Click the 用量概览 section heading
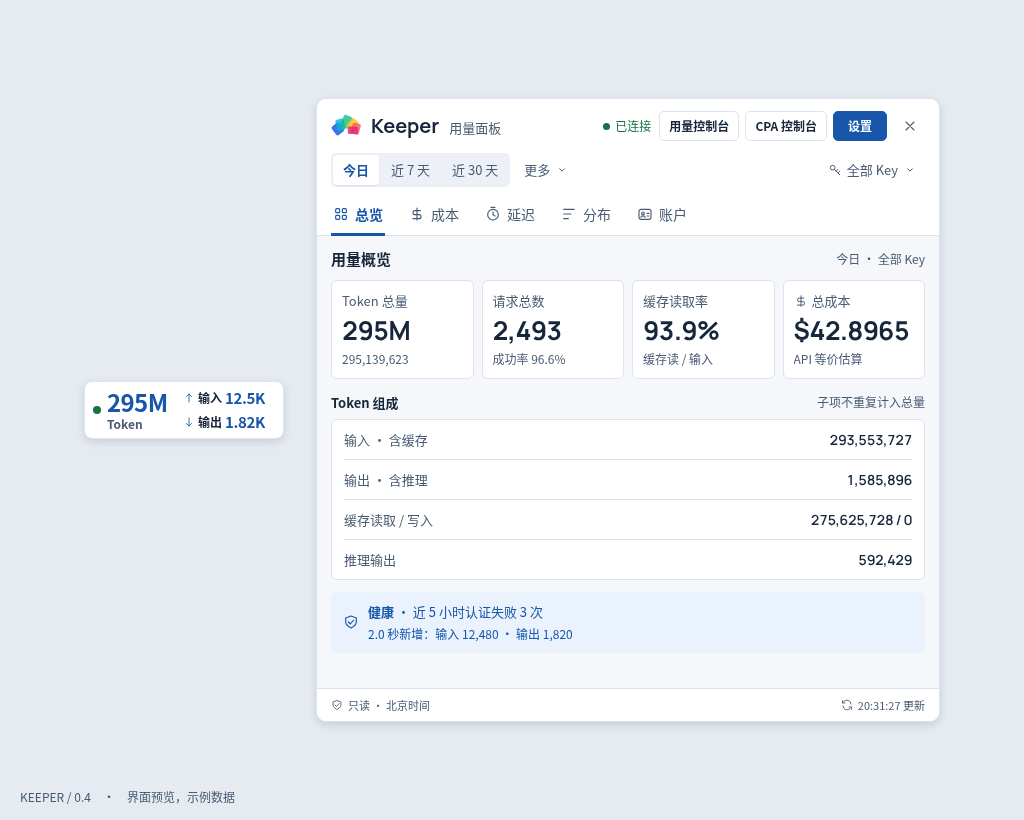1024x820 pixels. pos(360,260)
